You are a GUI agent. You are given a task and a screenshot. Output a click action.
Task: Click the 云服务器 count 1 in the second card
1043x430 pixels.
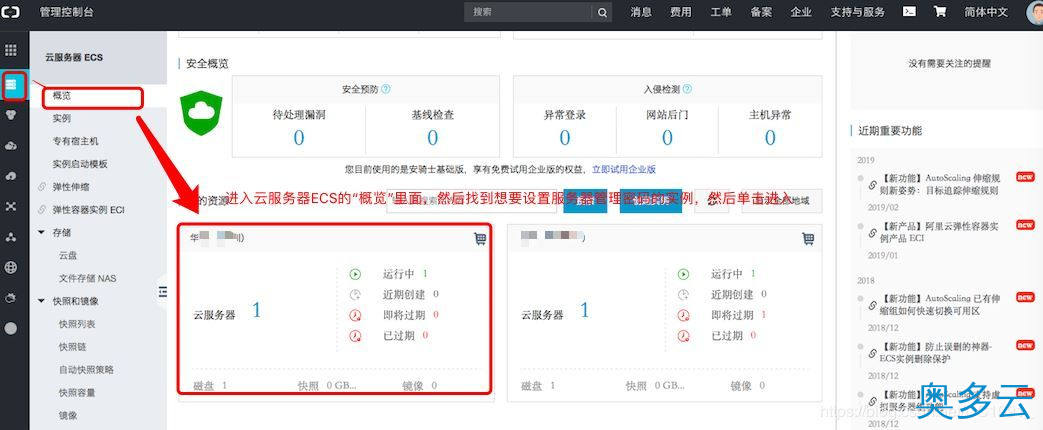(x=584, y=311)
